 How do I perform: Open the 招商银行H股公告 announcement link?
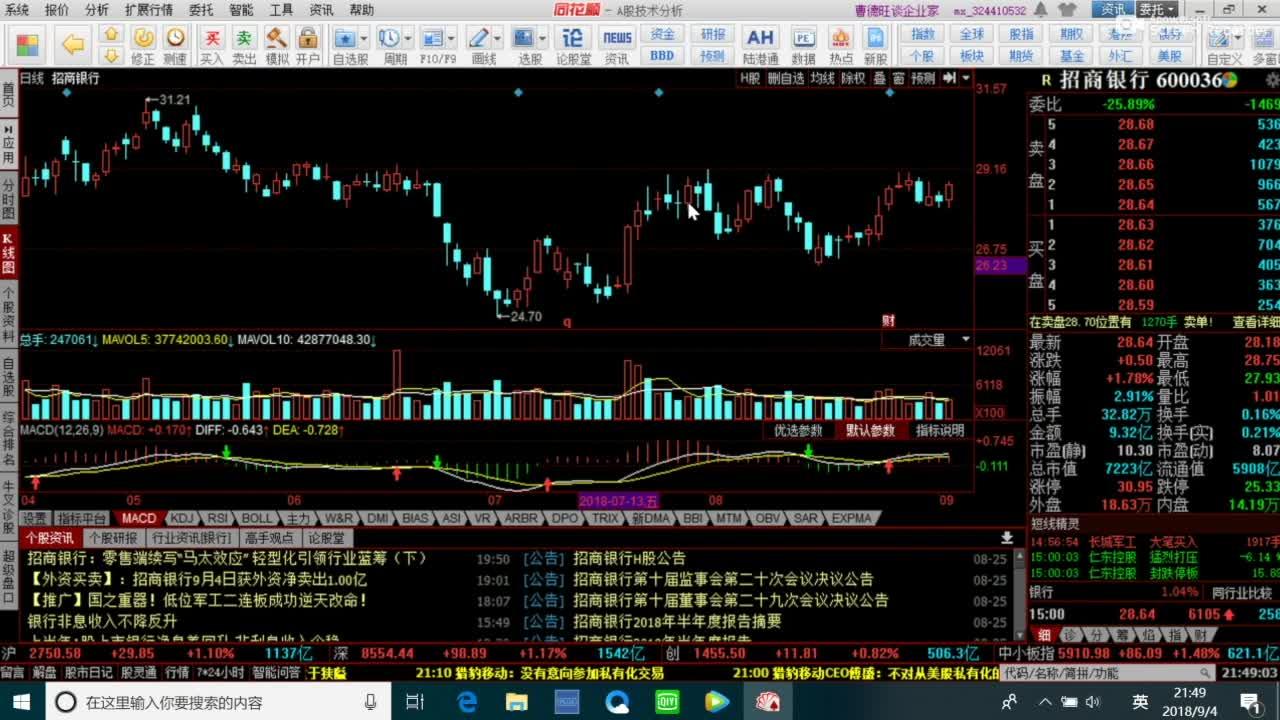coord(630,558)
